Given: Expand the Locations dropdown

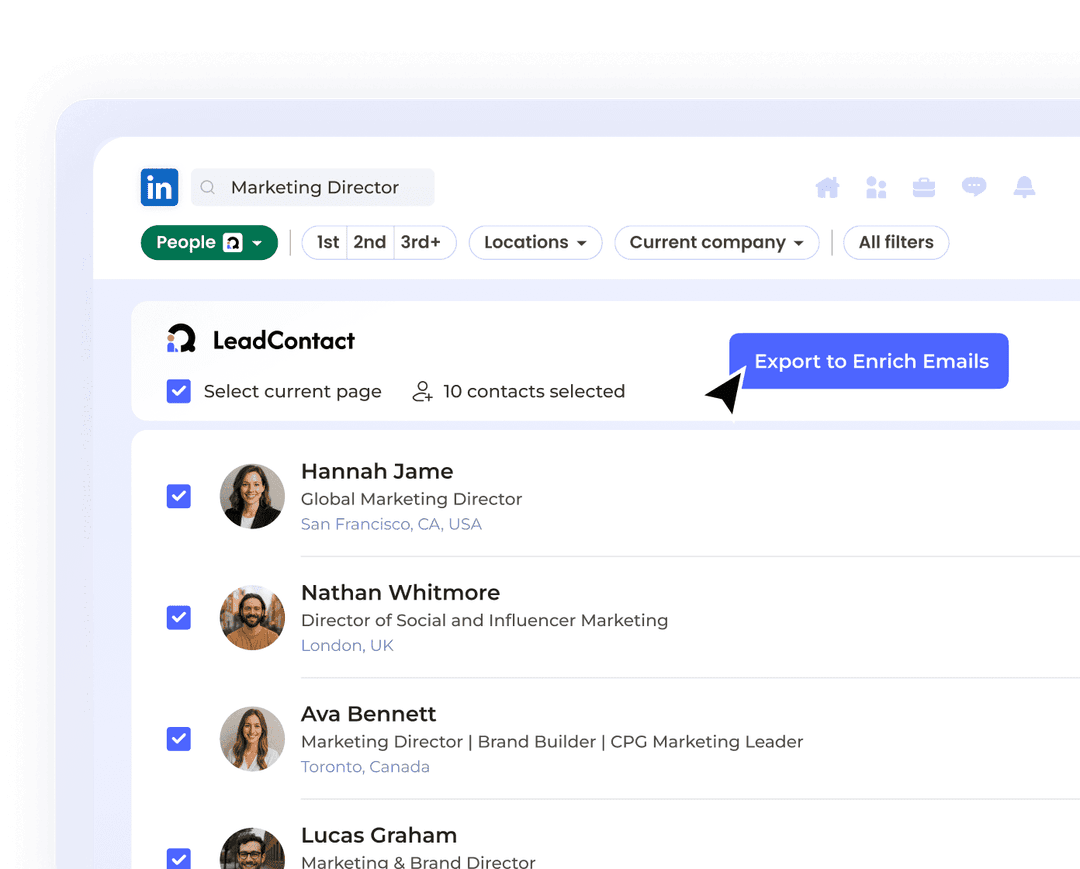Looking at the screenshot, I should [535, 242].
